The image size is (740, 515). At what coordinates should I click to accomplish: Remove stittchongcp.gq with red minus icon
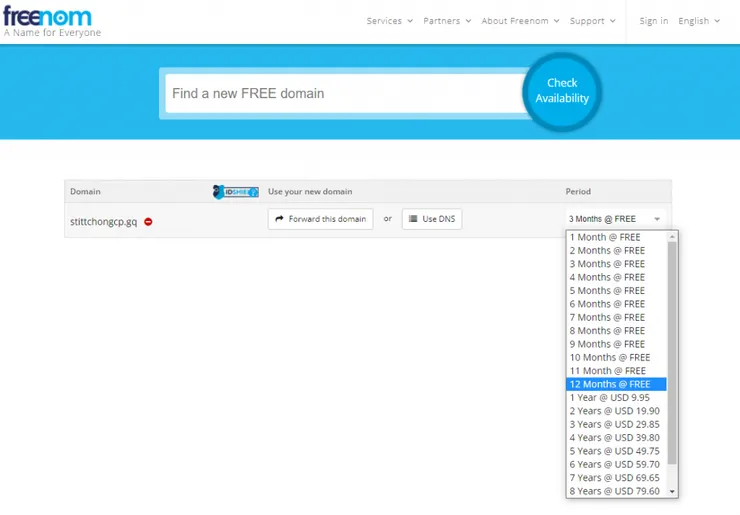[148, 221]
